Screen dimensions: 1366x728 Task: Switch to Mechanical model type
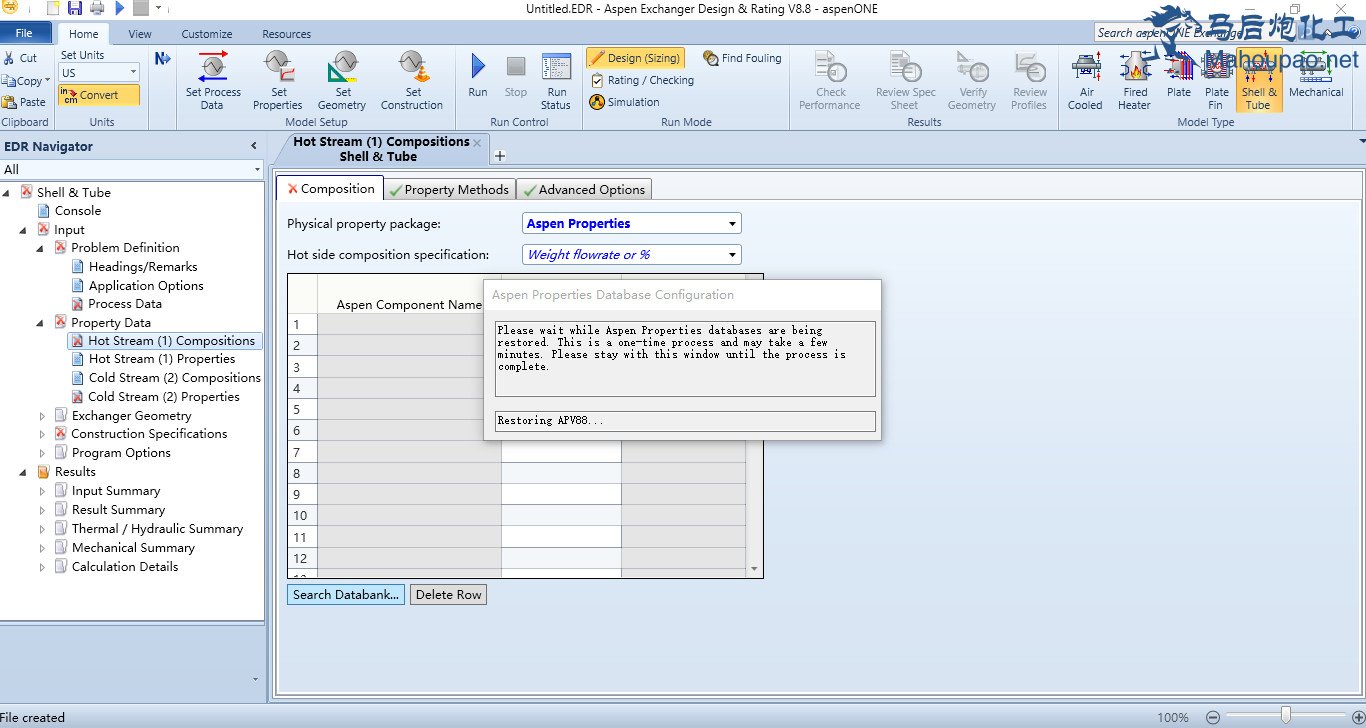coord(1316,76)
